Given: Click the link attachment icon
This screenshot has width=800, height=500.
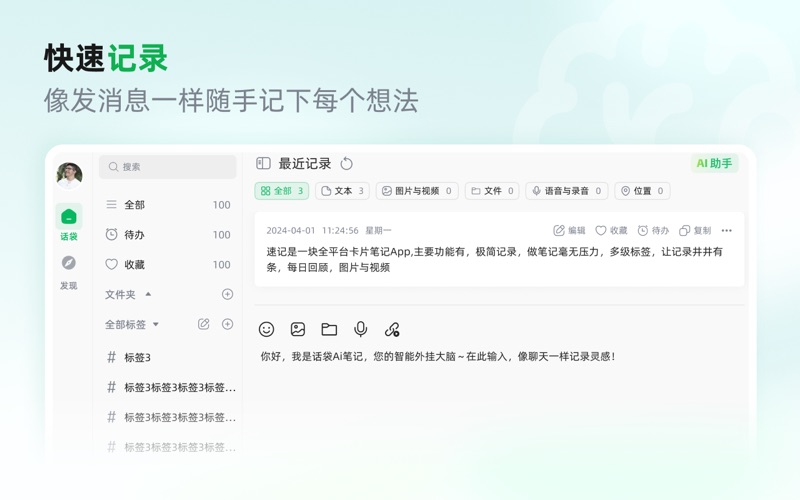Looking at the screenshot, I should [392, 329].
